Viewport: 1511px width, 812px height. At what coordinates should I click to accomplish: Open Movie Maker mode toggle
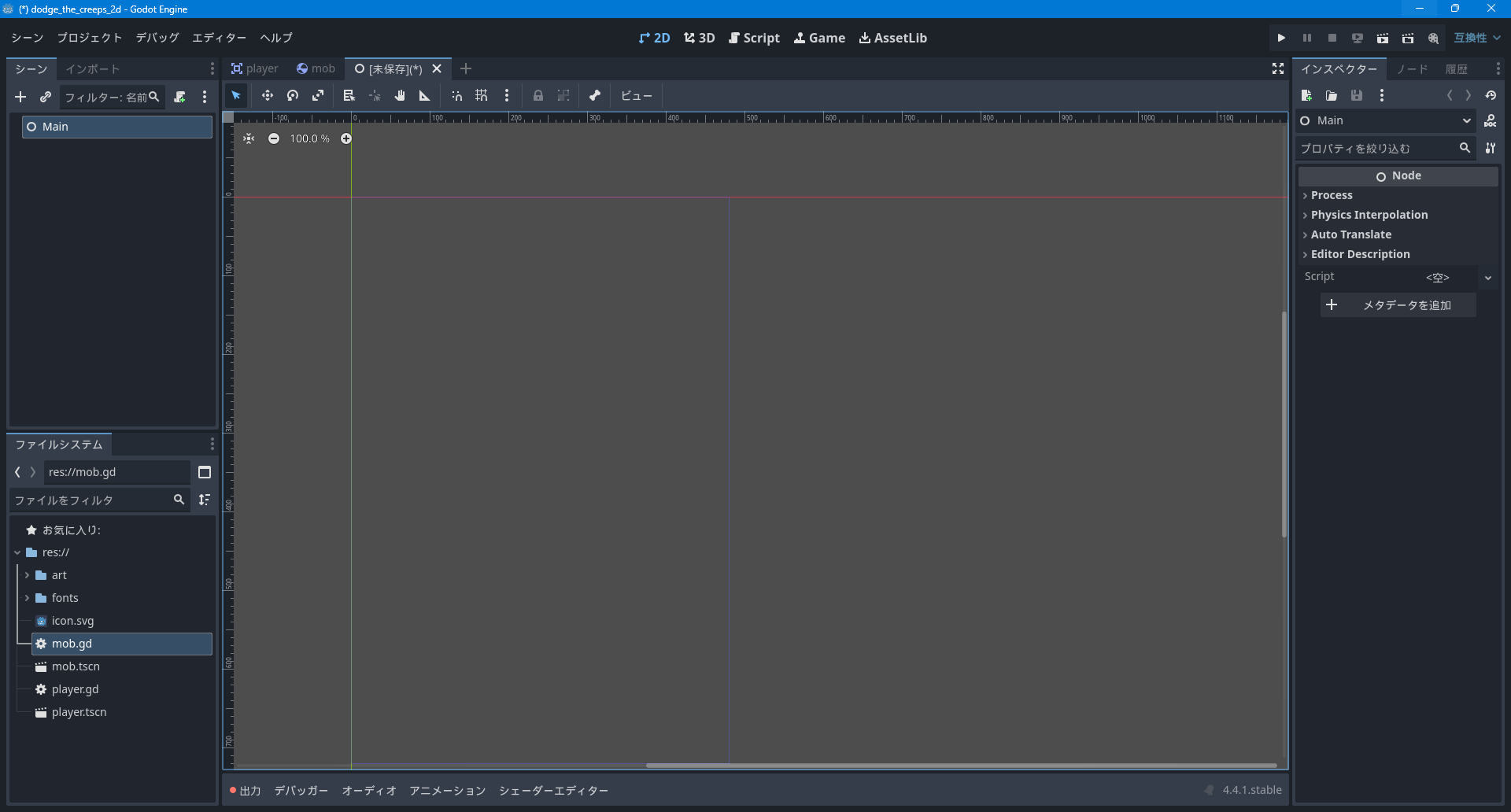tap(1433, 38)
